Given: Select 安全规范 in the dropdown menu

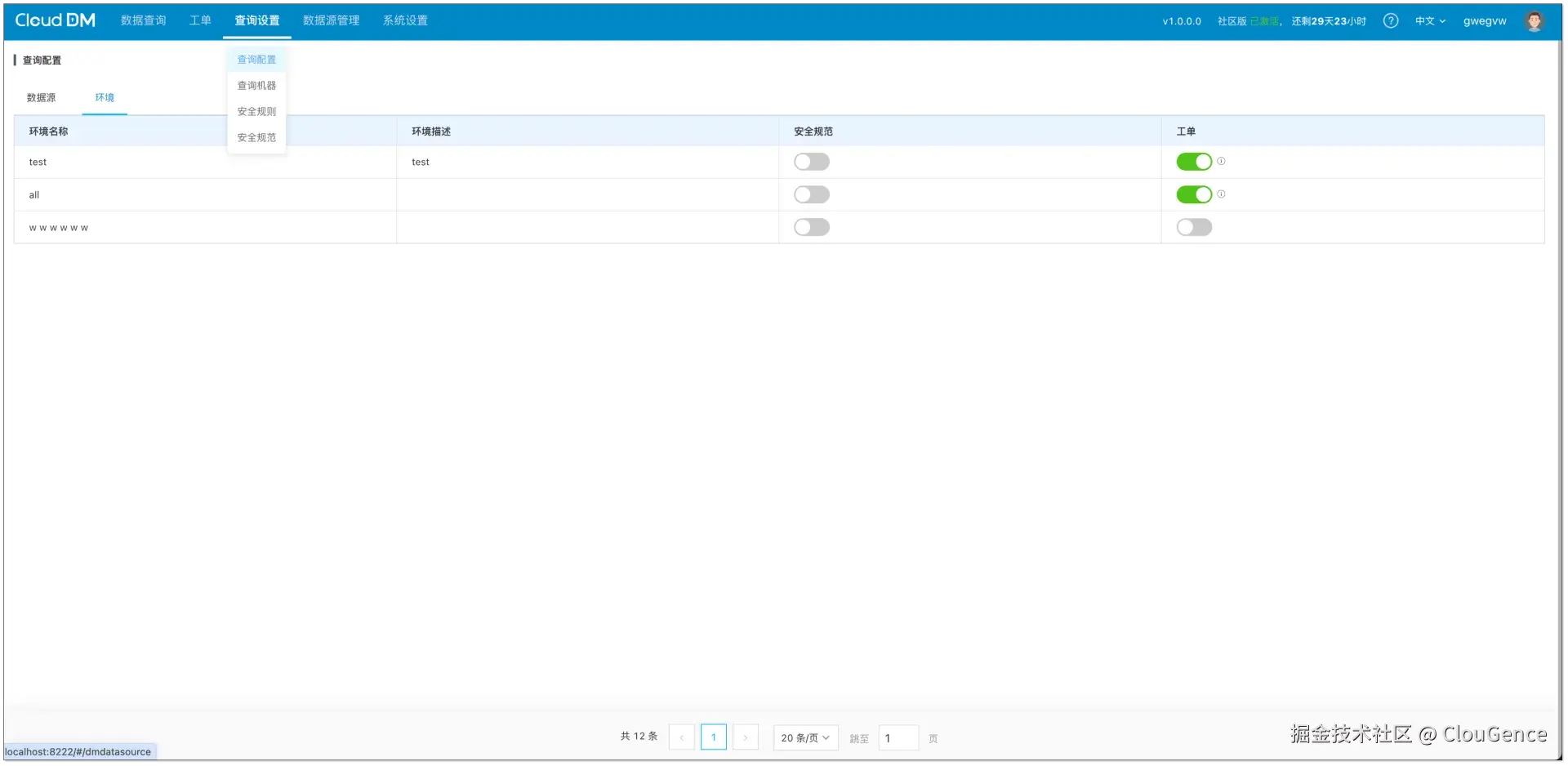Looking at the screenshot, I should (256, 138).
